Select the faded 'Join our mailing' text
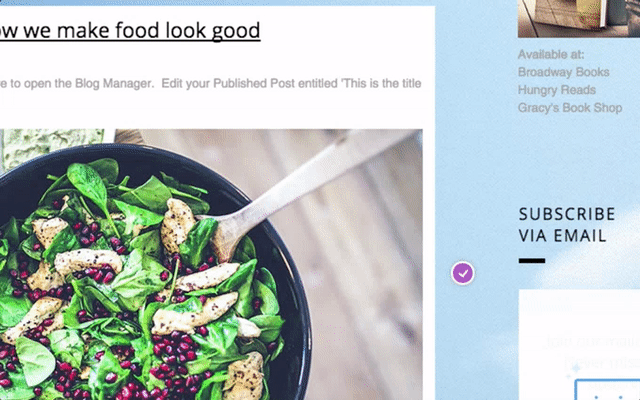 (592, 341)
